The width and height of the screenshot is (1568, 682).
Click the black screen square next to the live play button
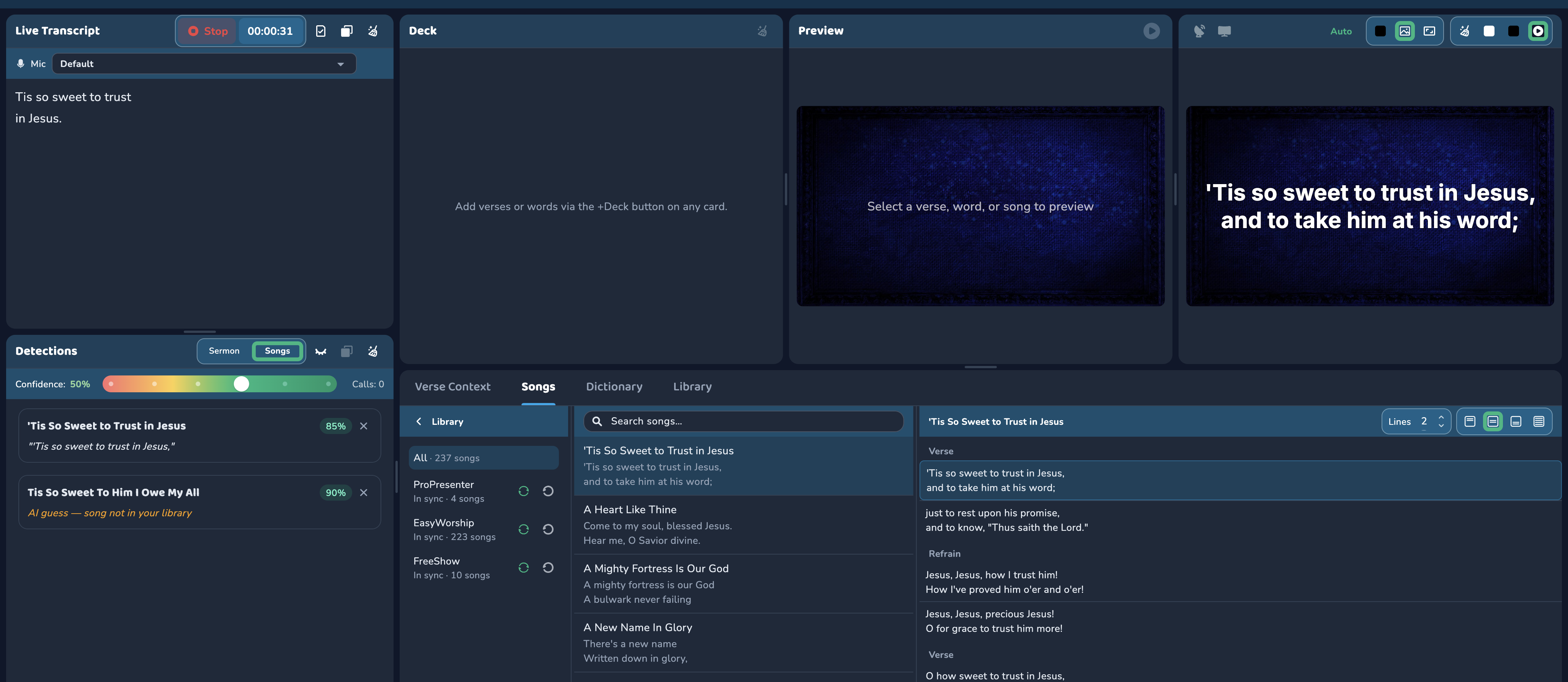tap(1513, 31)
